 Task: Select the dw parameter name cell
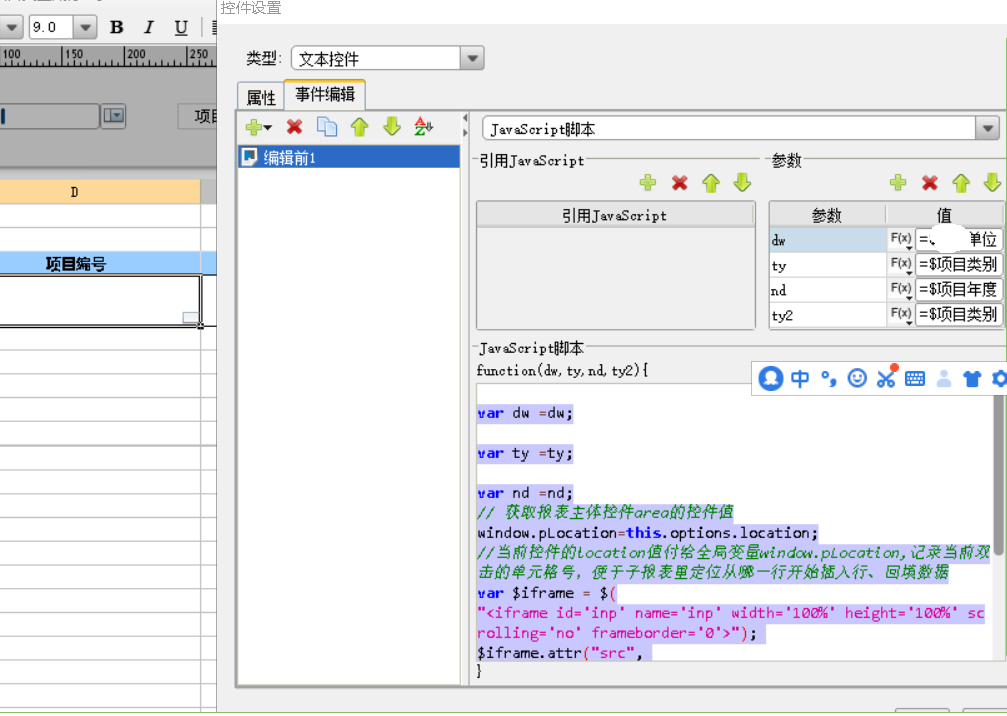tap(828, 240)
